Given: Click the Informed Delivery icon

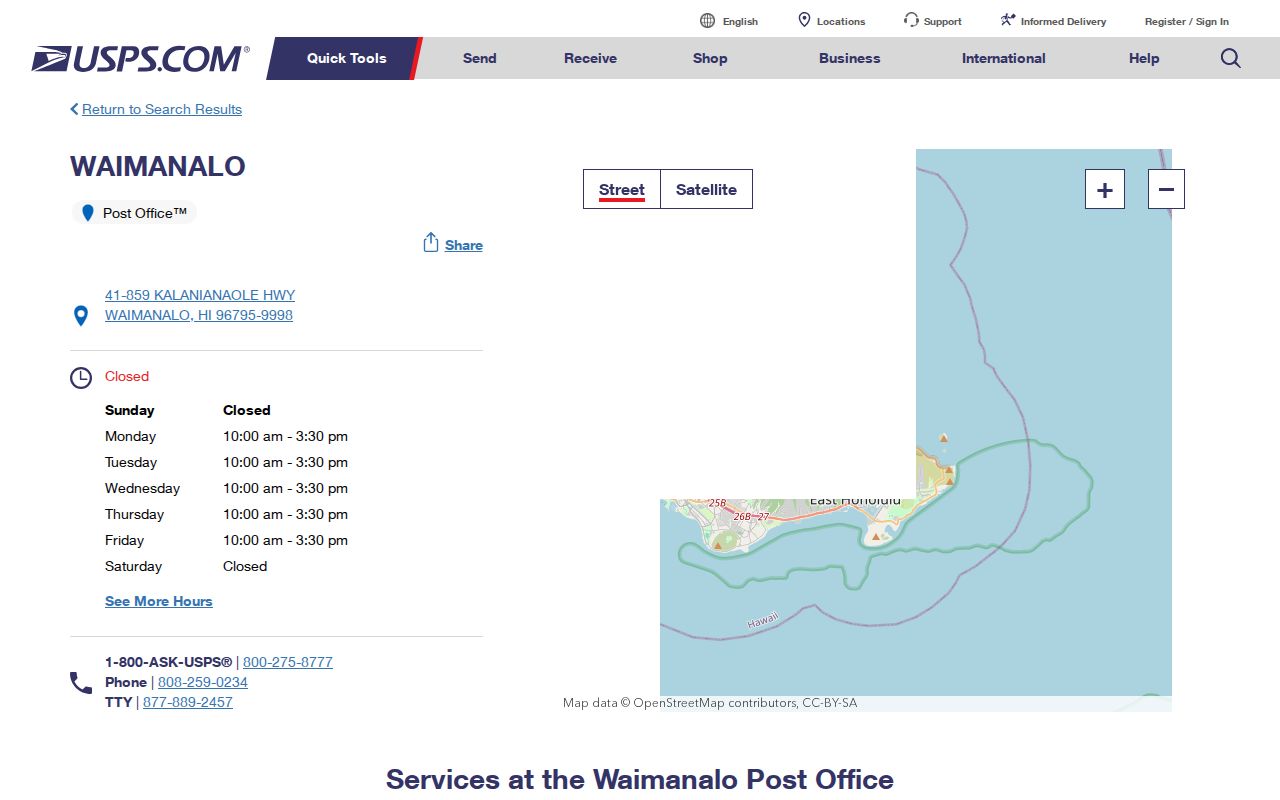Looking at the screenshot, I should pos(1008,20).
